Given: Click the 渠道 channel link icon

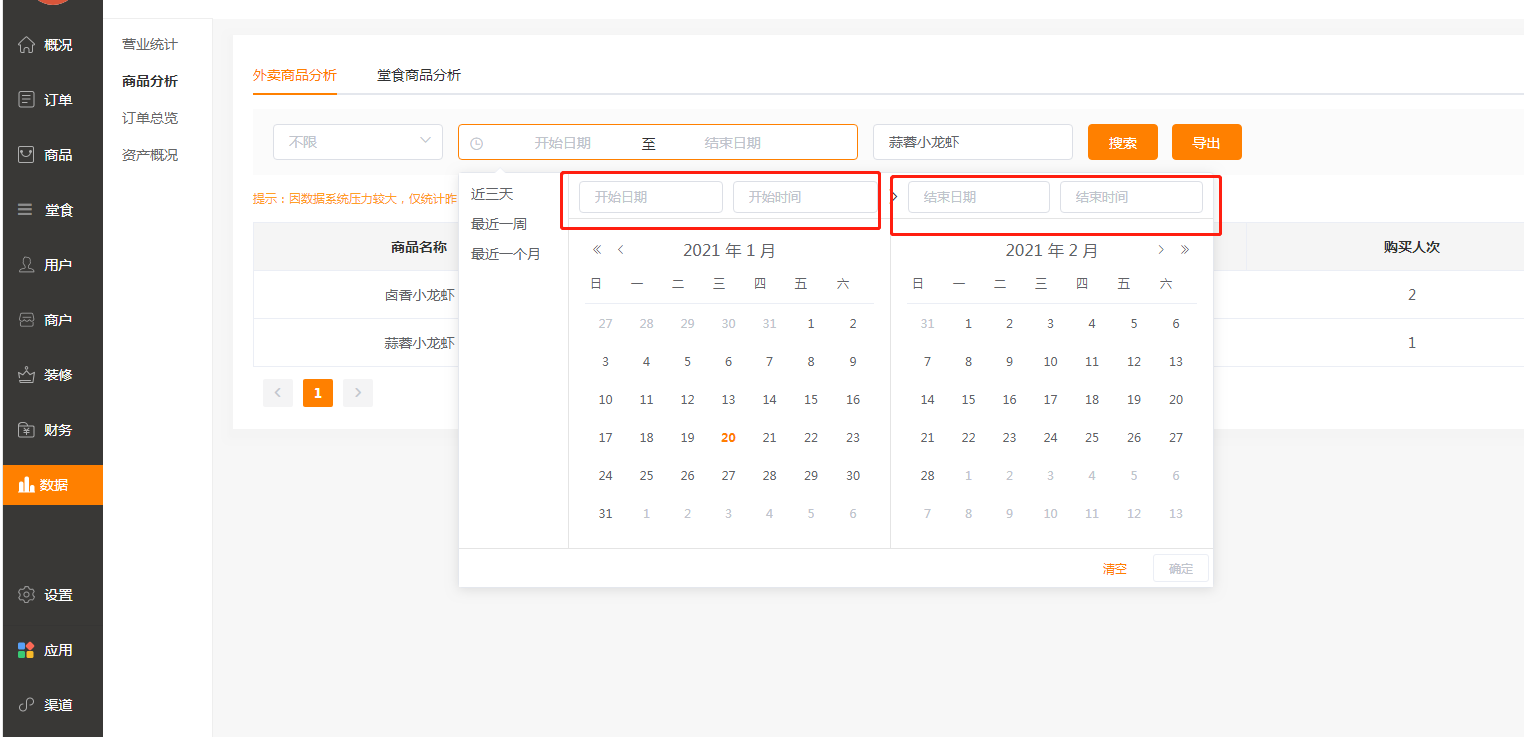Looking at the screenshot, I should (27, 705).
